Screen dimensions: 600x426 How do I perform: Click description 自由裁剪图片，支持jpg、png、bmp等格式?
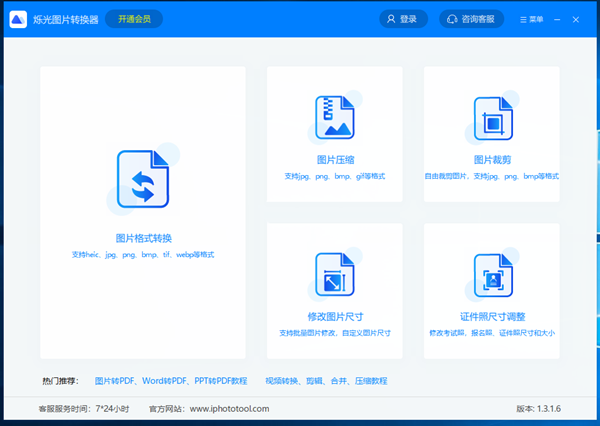tap(492, 176)
